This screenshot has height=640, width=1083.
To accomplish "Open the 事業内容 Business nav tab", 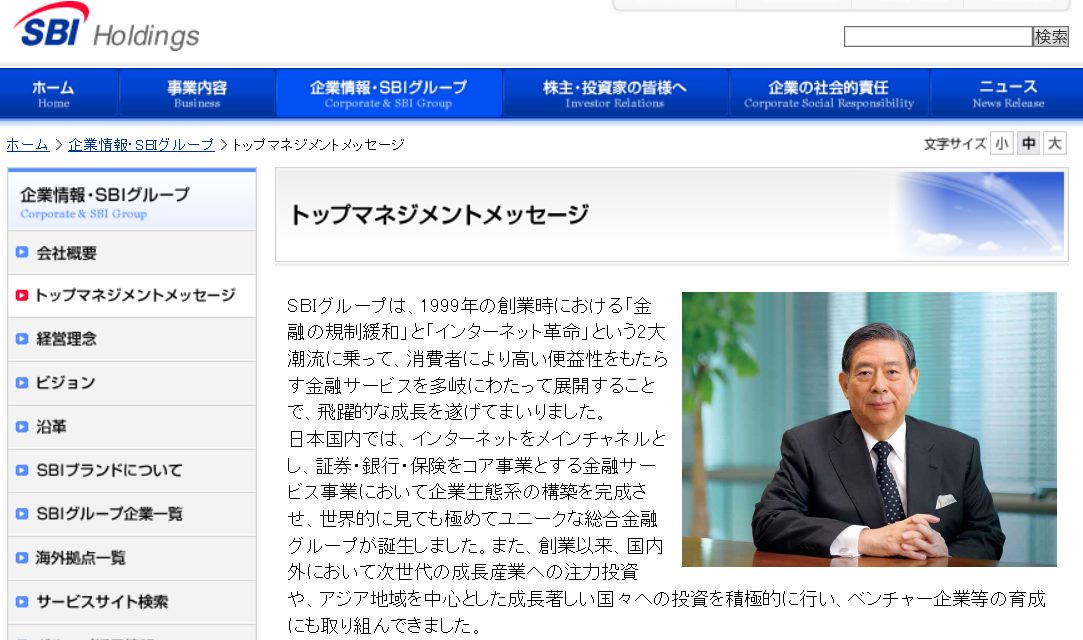I will (x=198, y=94).
